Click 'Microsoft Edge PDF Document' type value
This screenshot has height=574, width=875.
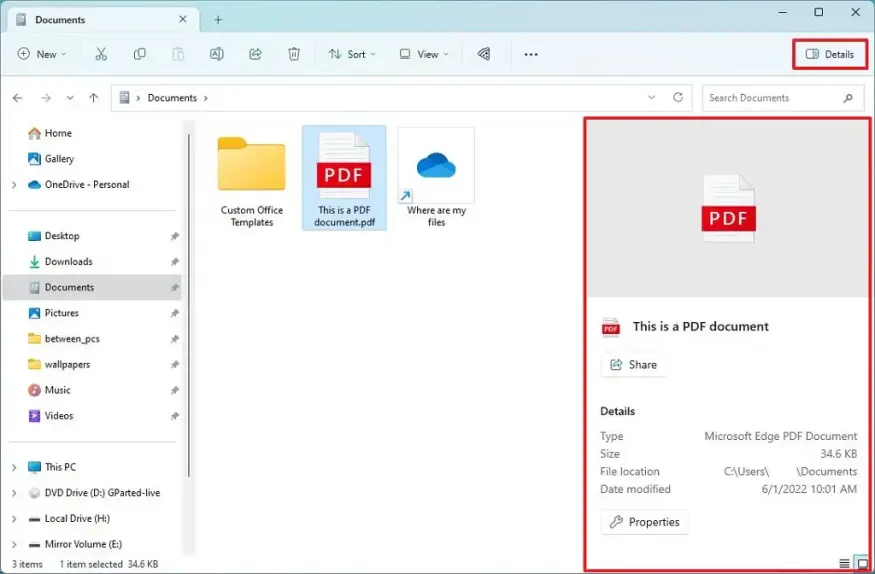click(x=781, y=436)
